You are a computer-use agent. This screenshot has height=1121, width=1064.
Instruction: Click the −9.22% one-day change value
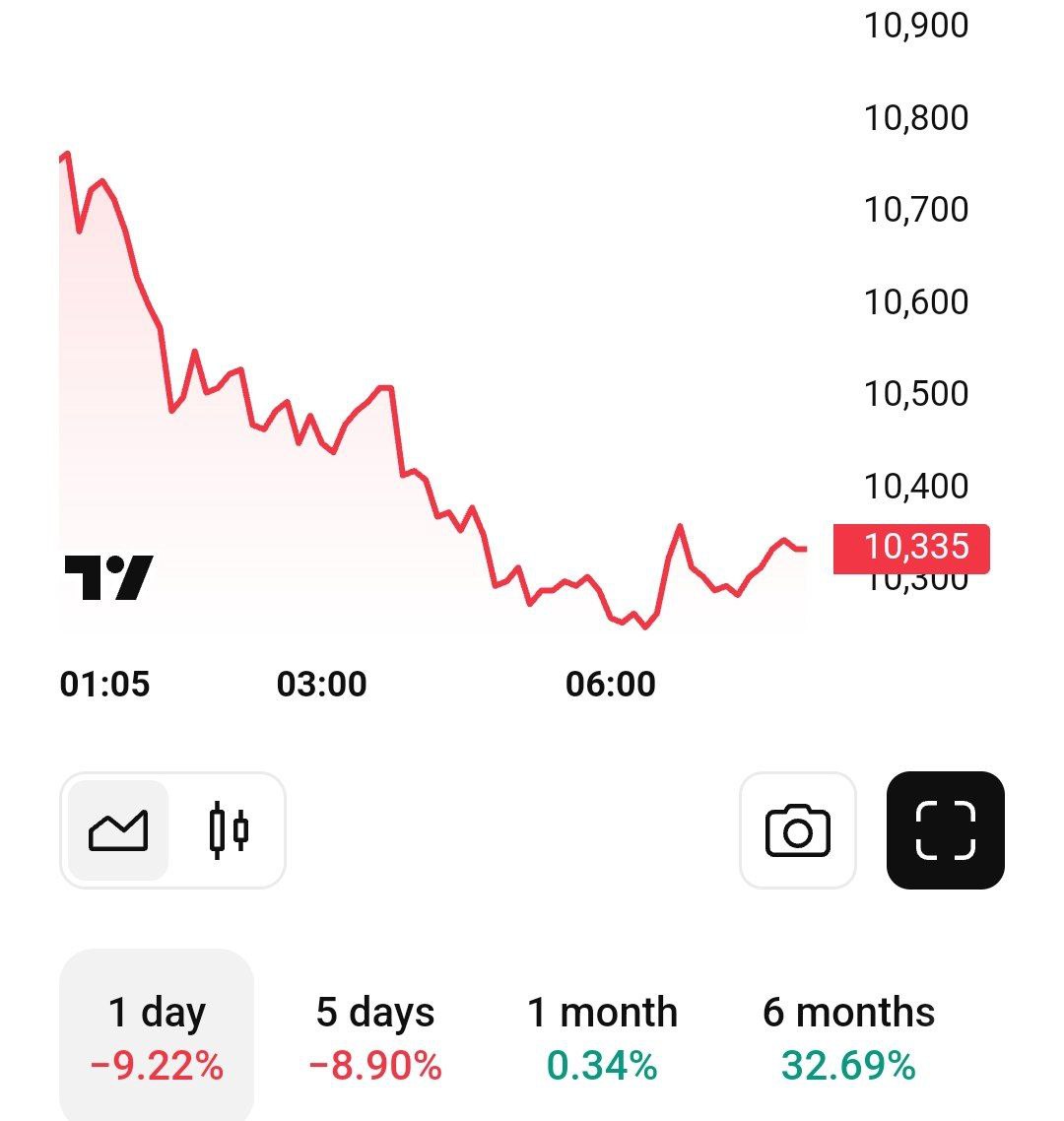pos(157,1066)
